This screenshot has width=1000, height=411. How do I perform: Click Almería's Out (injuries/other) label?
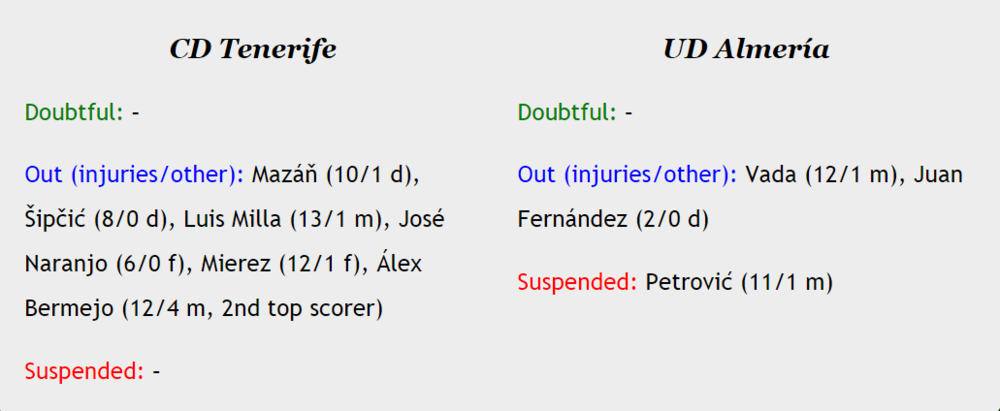click(x=627, y=175)
